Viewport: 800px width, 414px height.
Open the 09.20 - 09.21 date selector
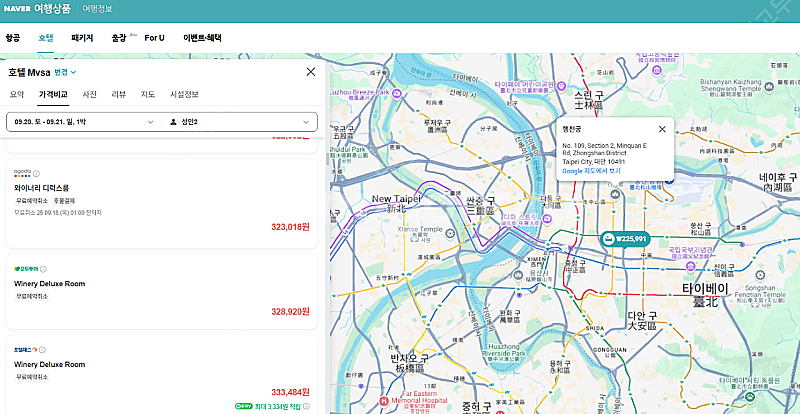pos(84,122)
